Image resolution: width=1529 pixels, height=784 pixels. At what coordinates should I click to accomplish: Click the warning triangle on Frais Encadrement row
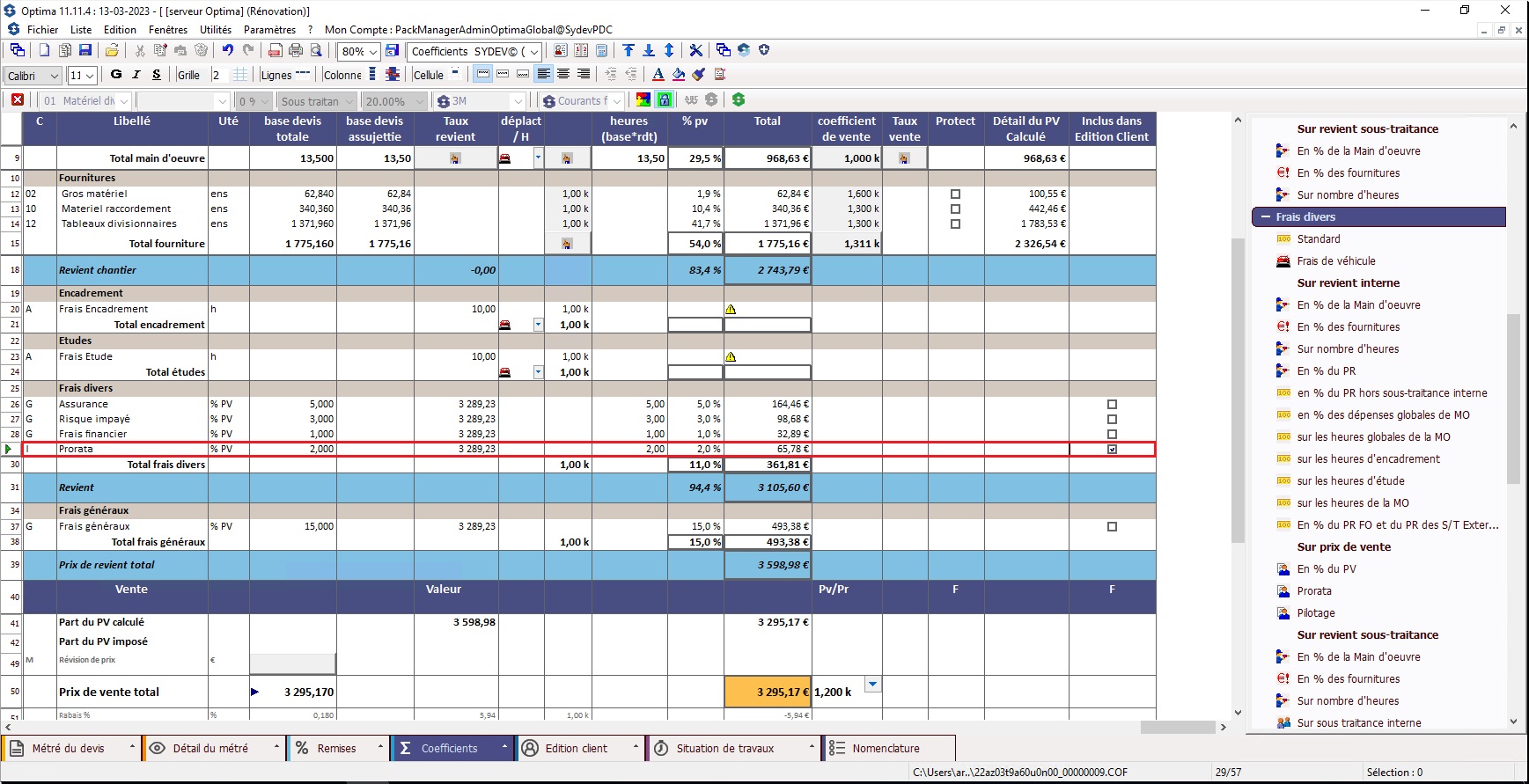[731, 309]
